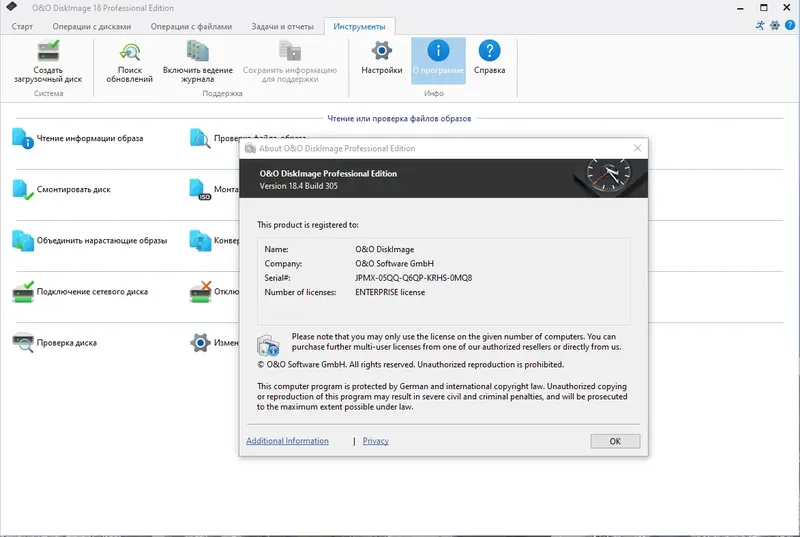Click the running figure icon top right

click(x=760, y=25)
